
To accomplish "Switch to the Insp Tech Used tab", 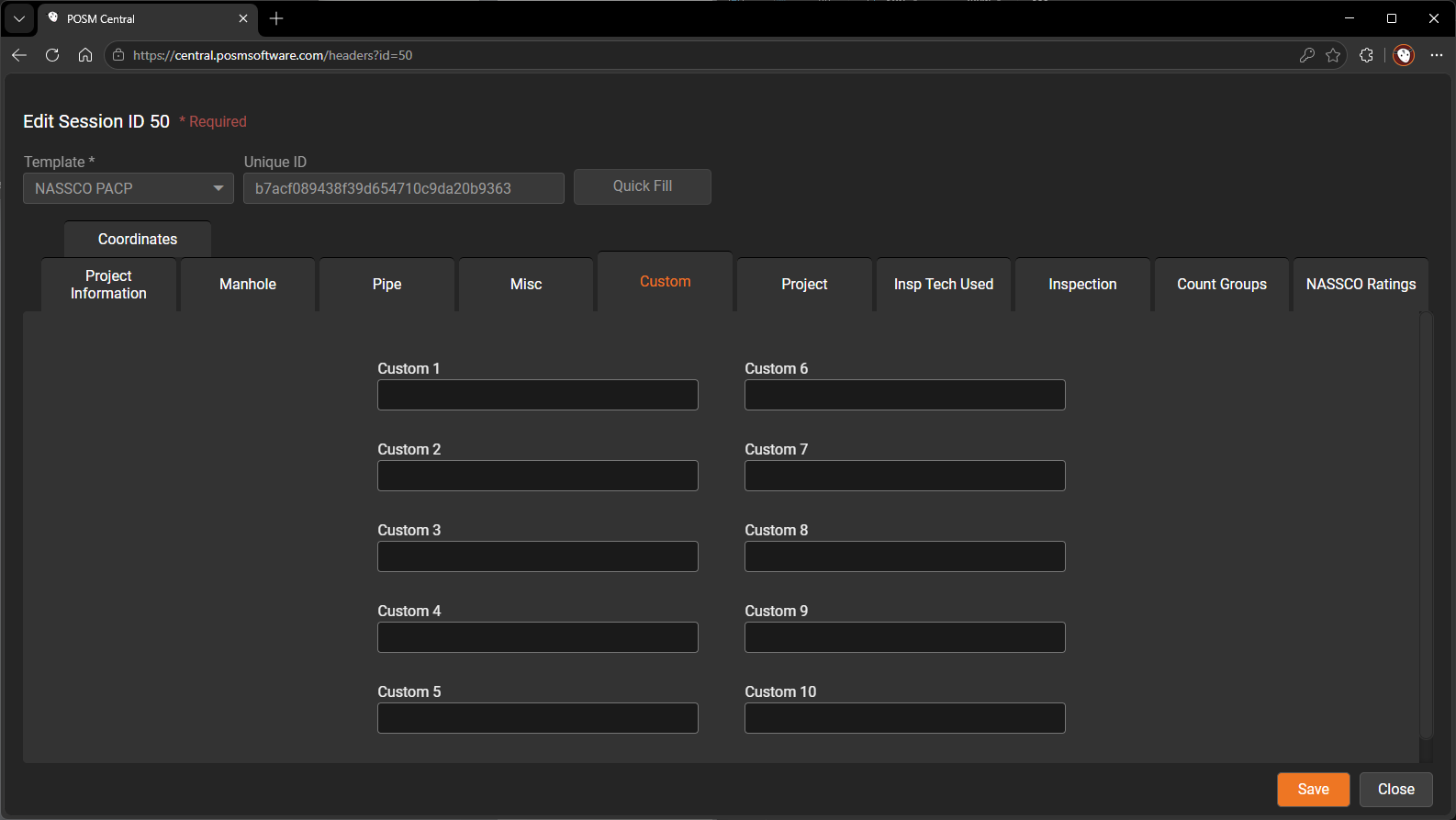I will pyautogui.click(x=944, y=285).
